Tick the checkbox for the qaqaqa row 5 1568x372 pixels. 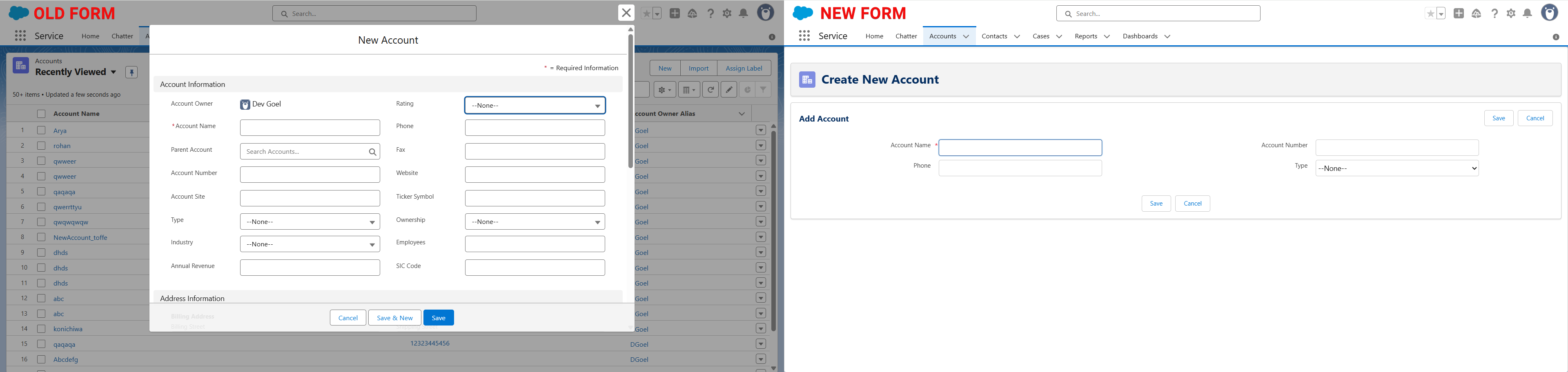41,191
